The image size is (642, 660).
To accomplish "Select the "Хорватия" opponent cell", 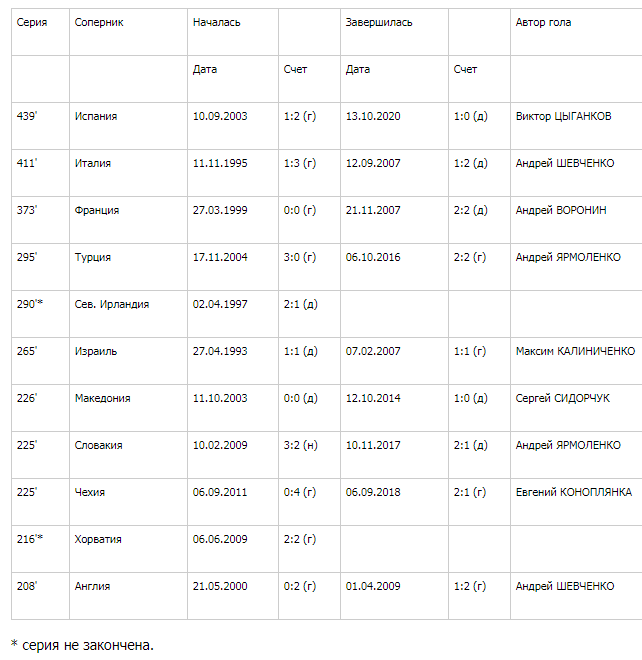I will pos(98,539).
